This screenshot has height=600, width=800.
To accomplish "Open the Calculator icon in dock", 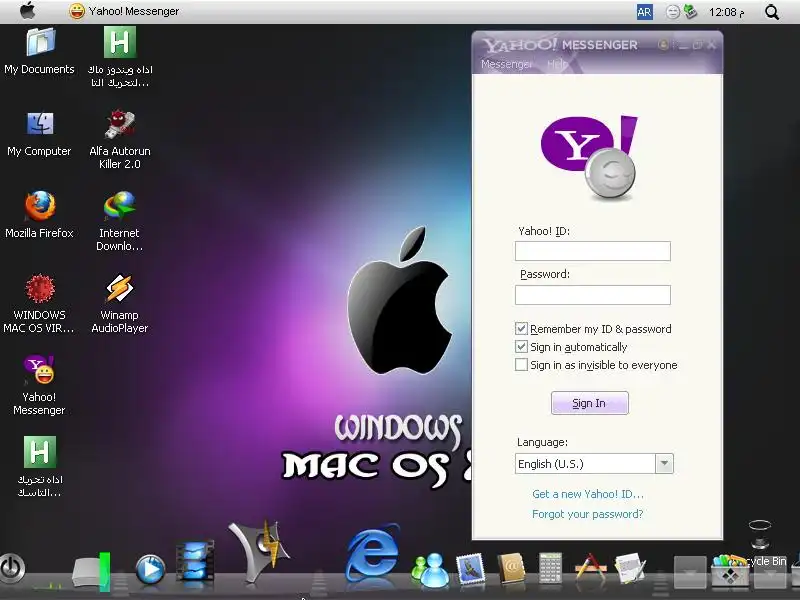I will (550, 567).
